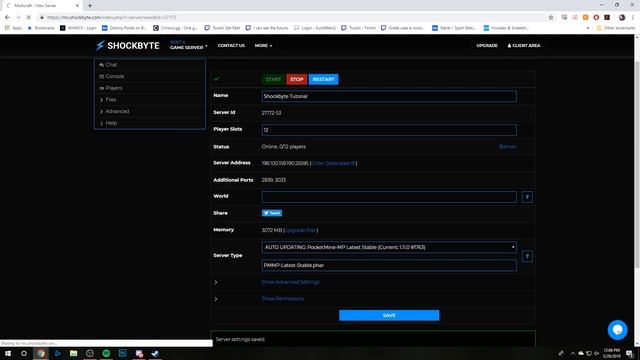The width and height of the screenshot is (640, 360).
Task: Open the Contact Us nav item
Action: [x=231, y=45]
